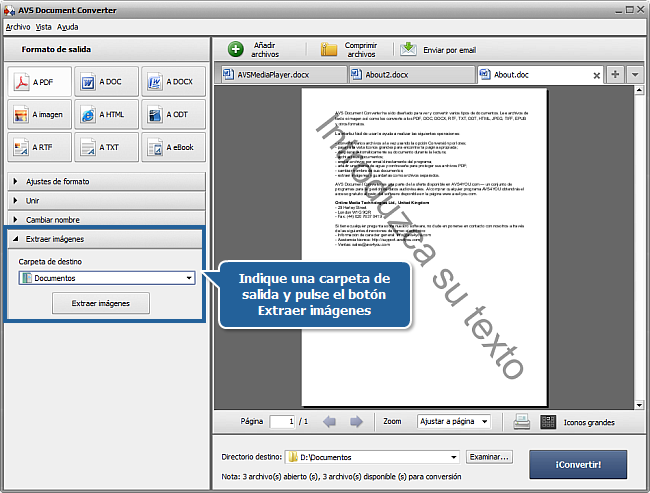Select the A DOC output format
The height and width of the screenshot is (493, 650).
[107, 82]
